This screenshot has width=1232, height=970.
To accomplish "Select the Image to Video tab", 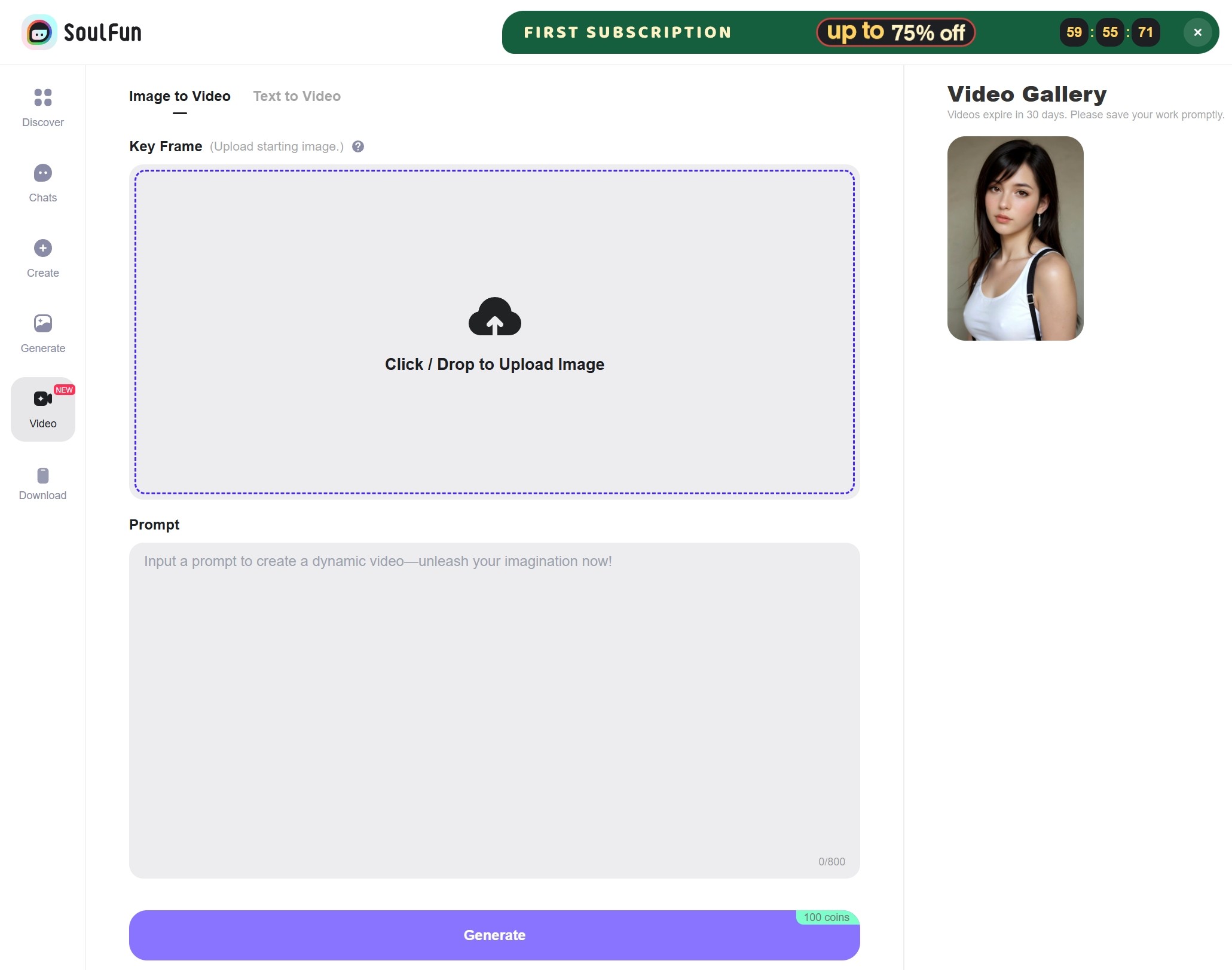I will pyautogui.click(x=179, y=96).
